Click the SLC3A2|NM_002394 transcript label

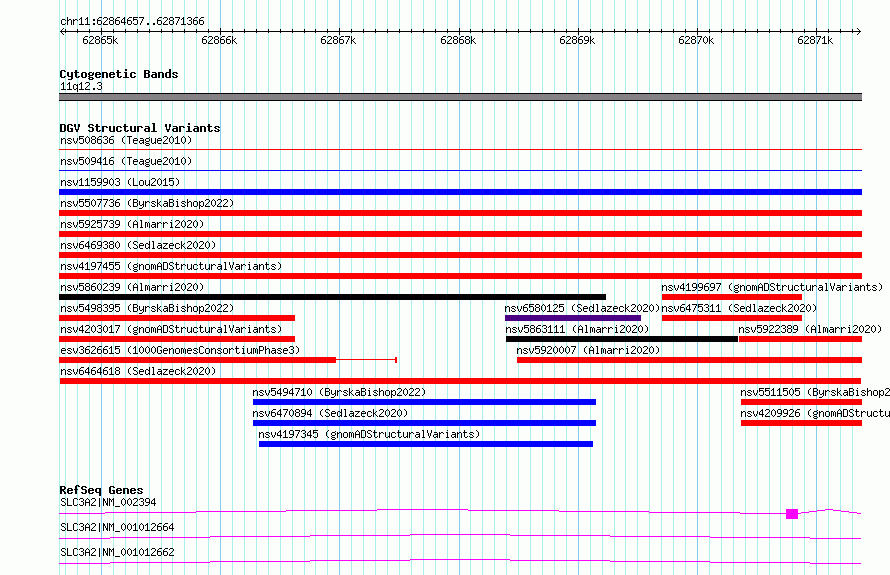pyautogui.click(x=108, y=502)
